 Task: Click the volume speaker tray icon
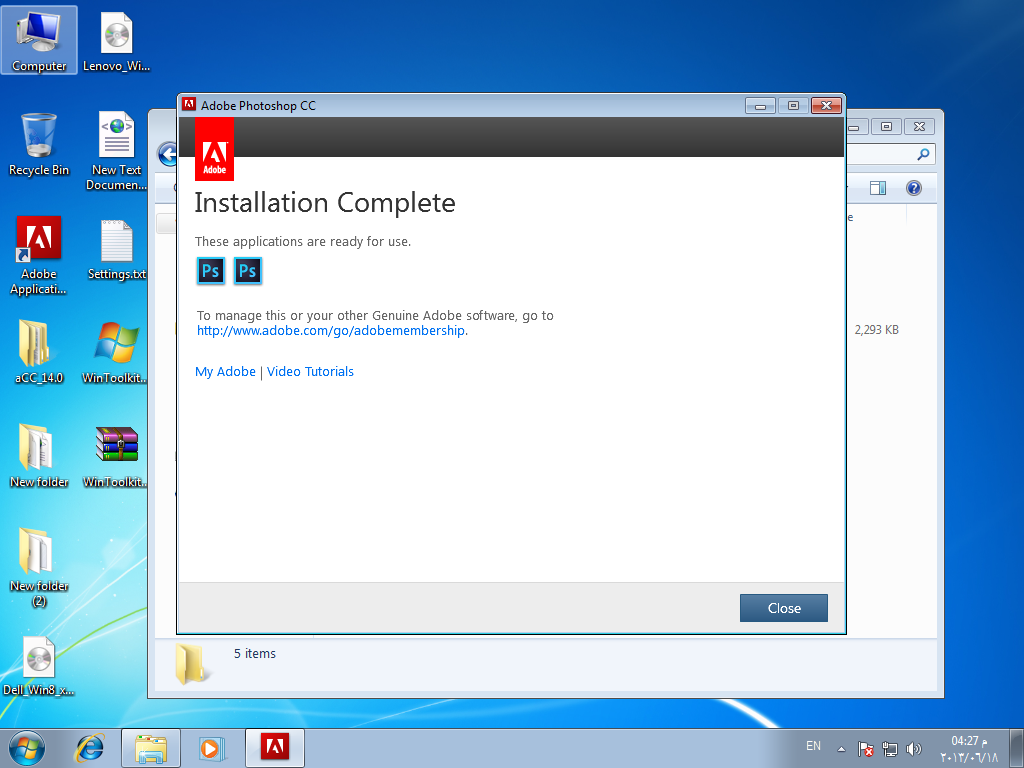pyautogui.click(x=914, y=749)
